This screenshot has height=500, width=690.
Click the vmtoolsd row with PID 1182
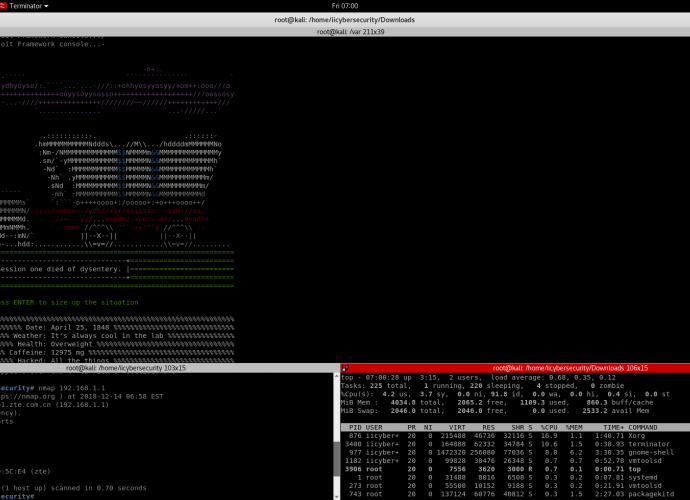coord(515,461)
